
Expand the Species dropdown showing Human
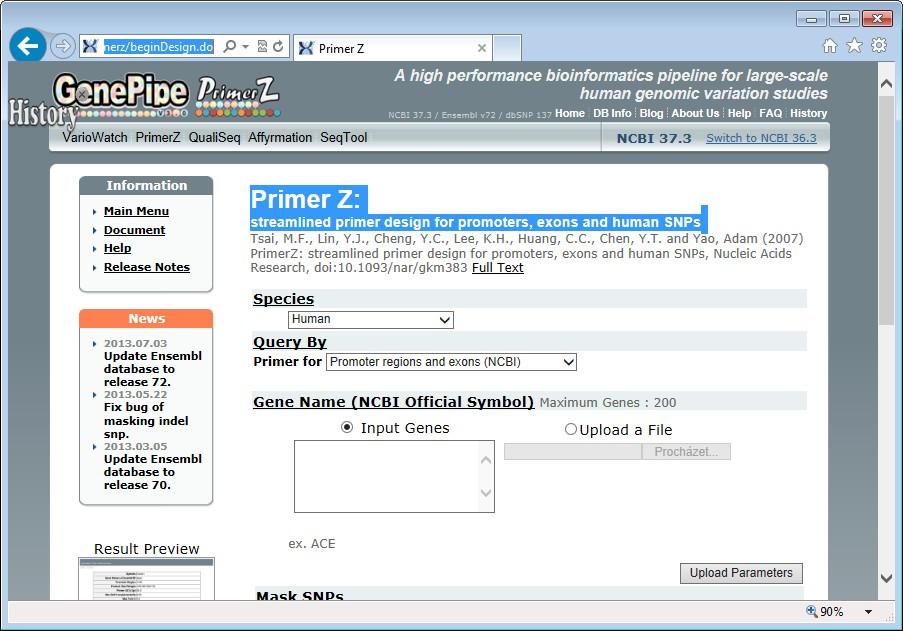(x=371, y=320)
